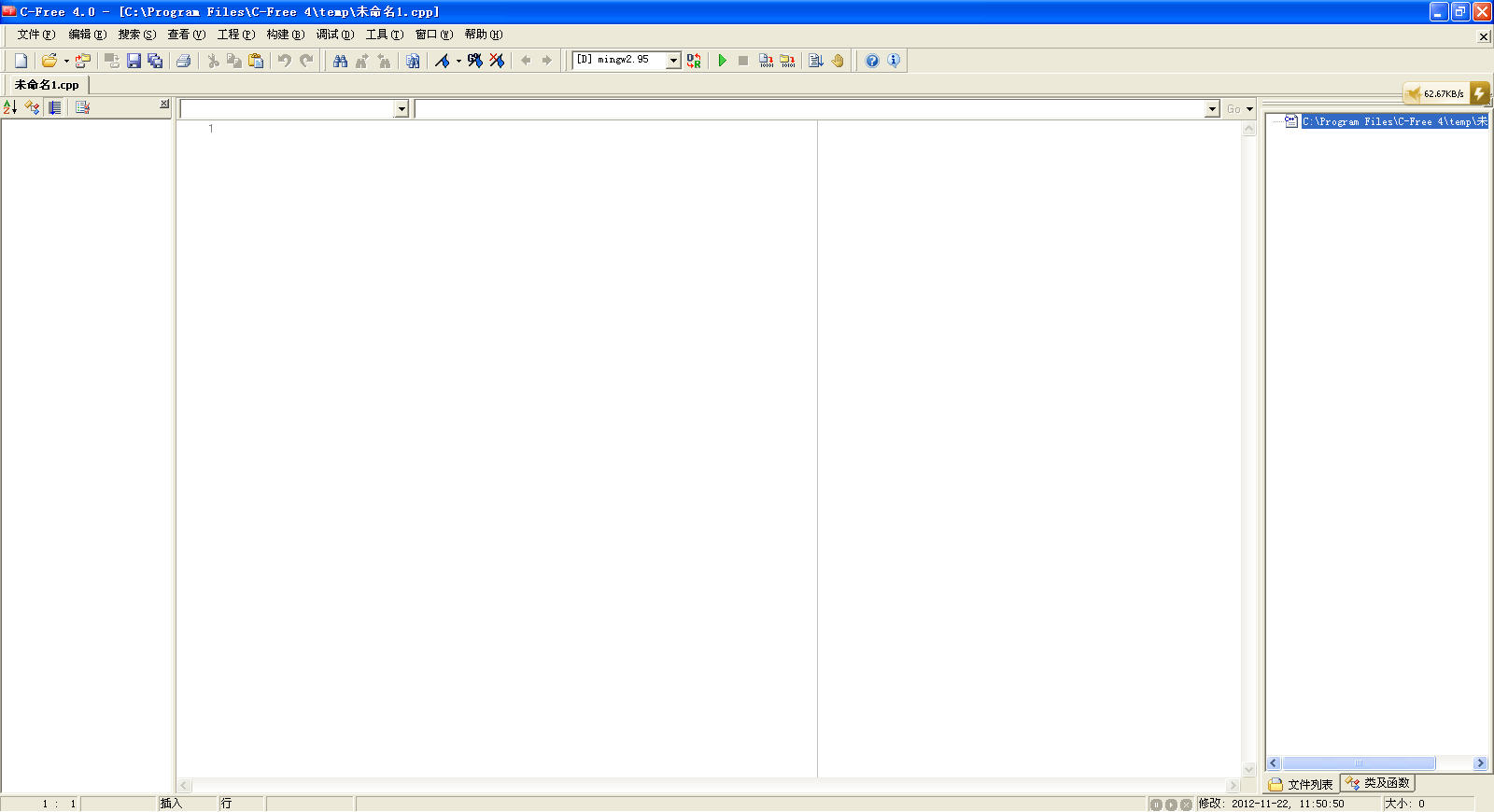Image resolution: width=1494 pixels, height=812 pixels.
Task: Switch to 文件列表 tab
Action: pyautogui.click(x=1302, y=784)
